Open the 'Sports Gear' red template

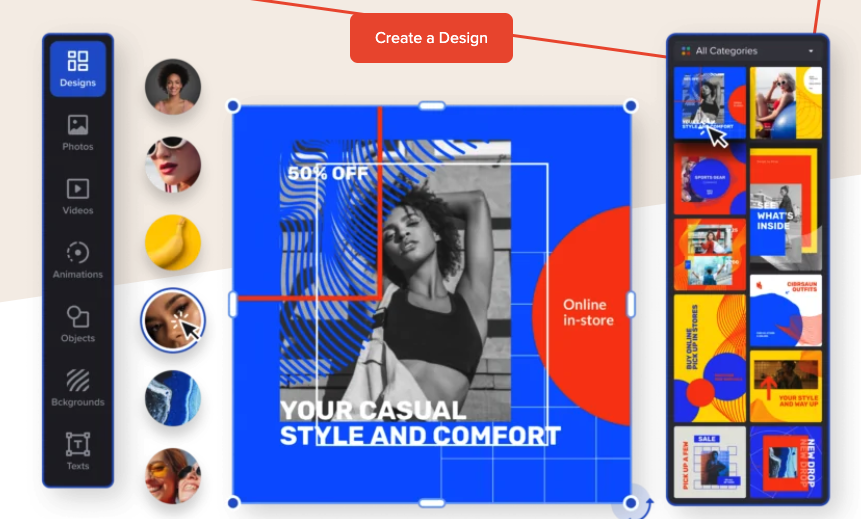click(x=709, y=178)
